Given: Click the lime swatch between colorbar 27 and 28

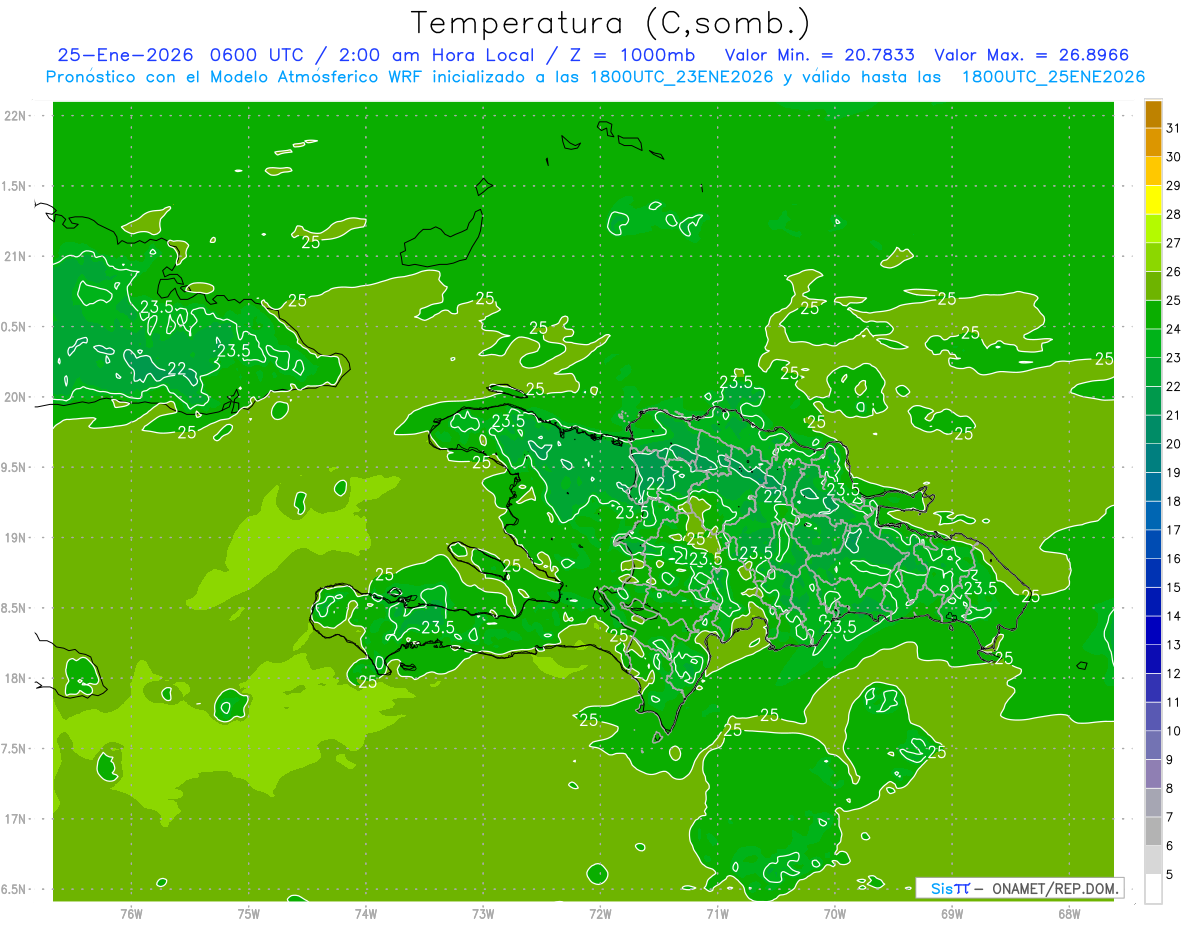Looking at the screenshot, I should 1153,228.
